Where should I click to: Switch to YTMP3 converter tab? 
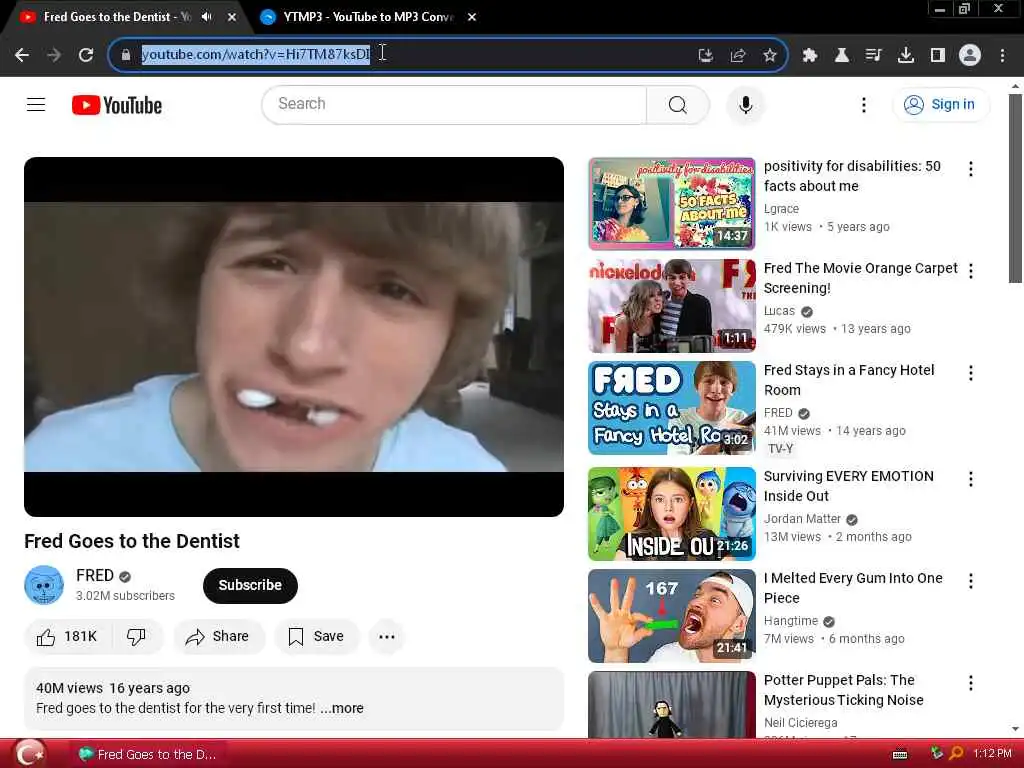(x=366, y=17)
